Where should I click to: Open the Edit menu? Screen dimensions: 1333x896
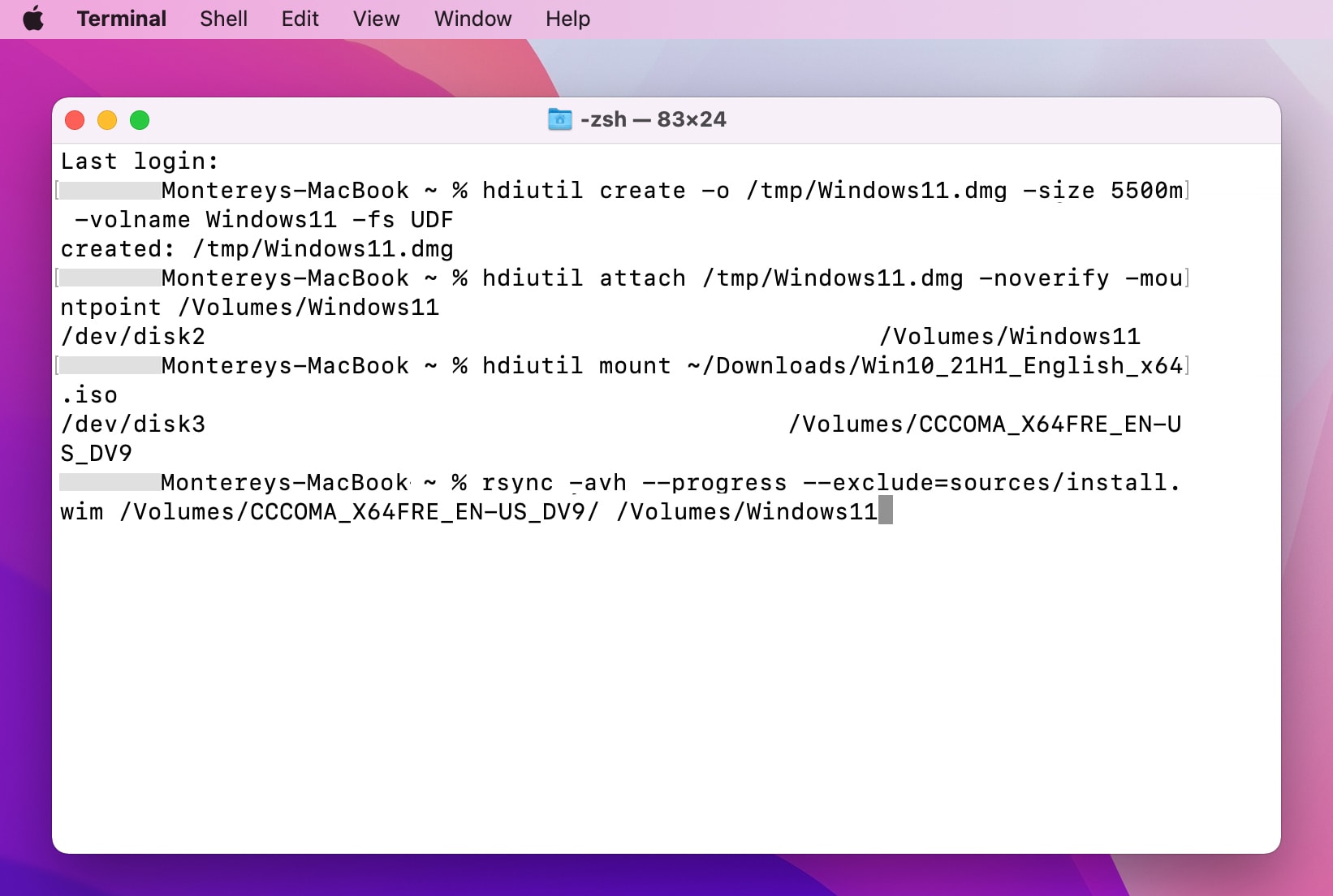point(300,18)
